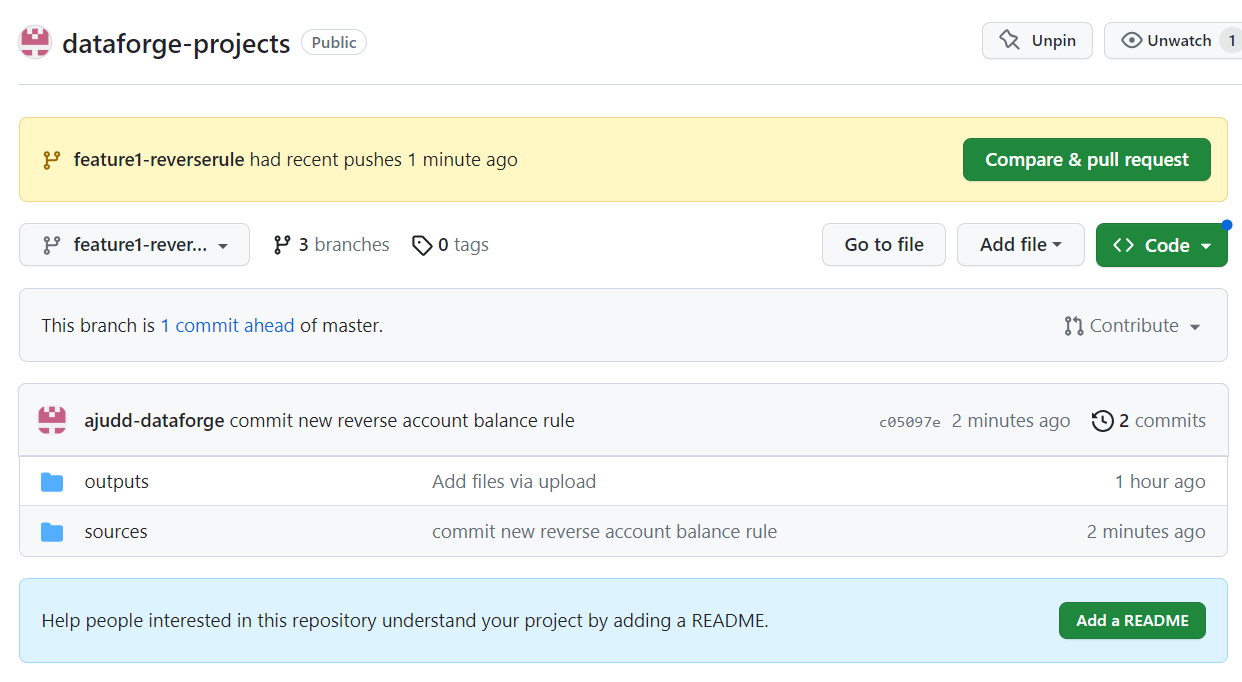Image resolution: width=1242 pixels, height=682 pixels.
Task: Click feature1-reverserule text in the push banner
Action: pyautogui.click(x=159, y=160)
